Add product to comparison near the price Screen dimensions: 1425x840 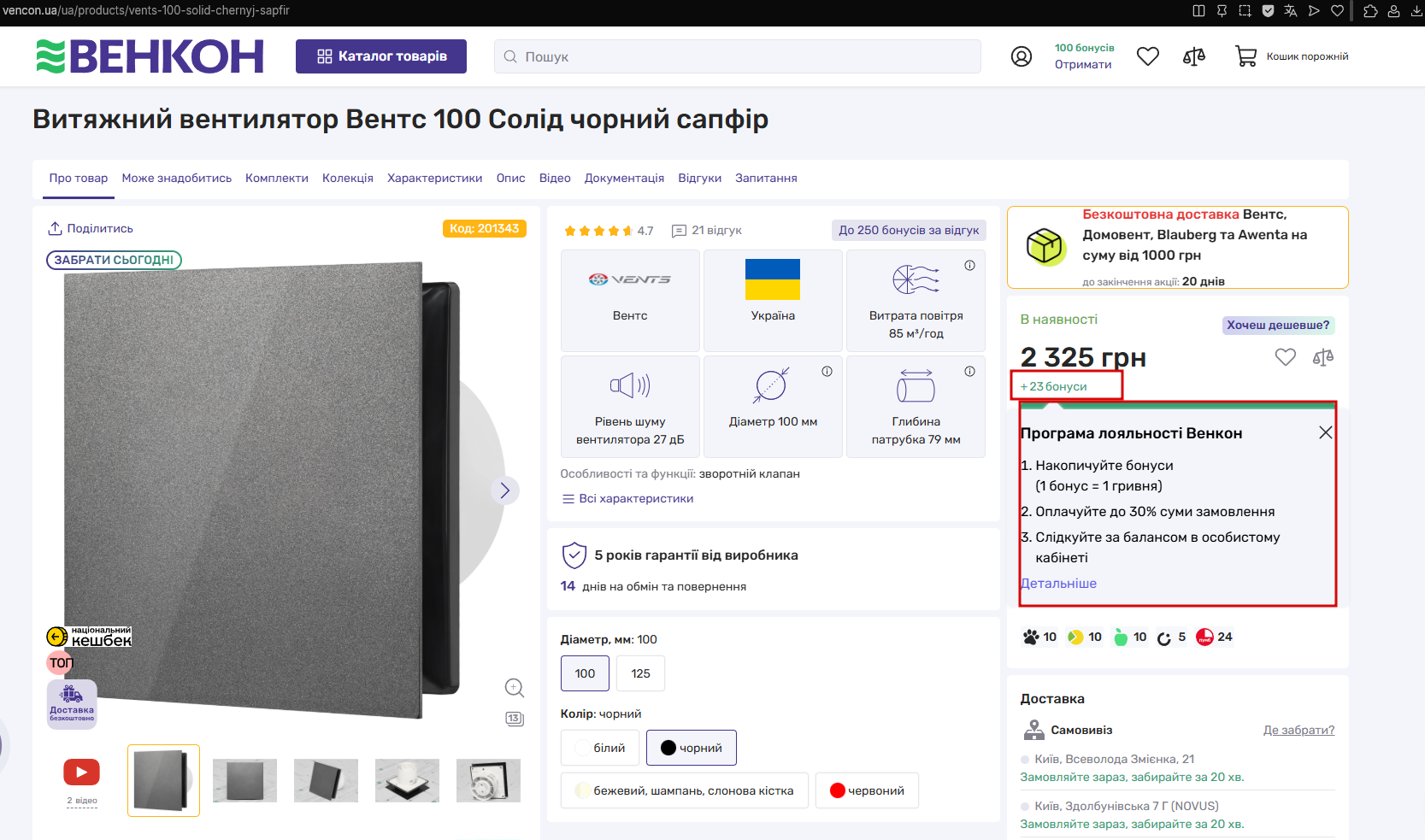point(1323,357)
